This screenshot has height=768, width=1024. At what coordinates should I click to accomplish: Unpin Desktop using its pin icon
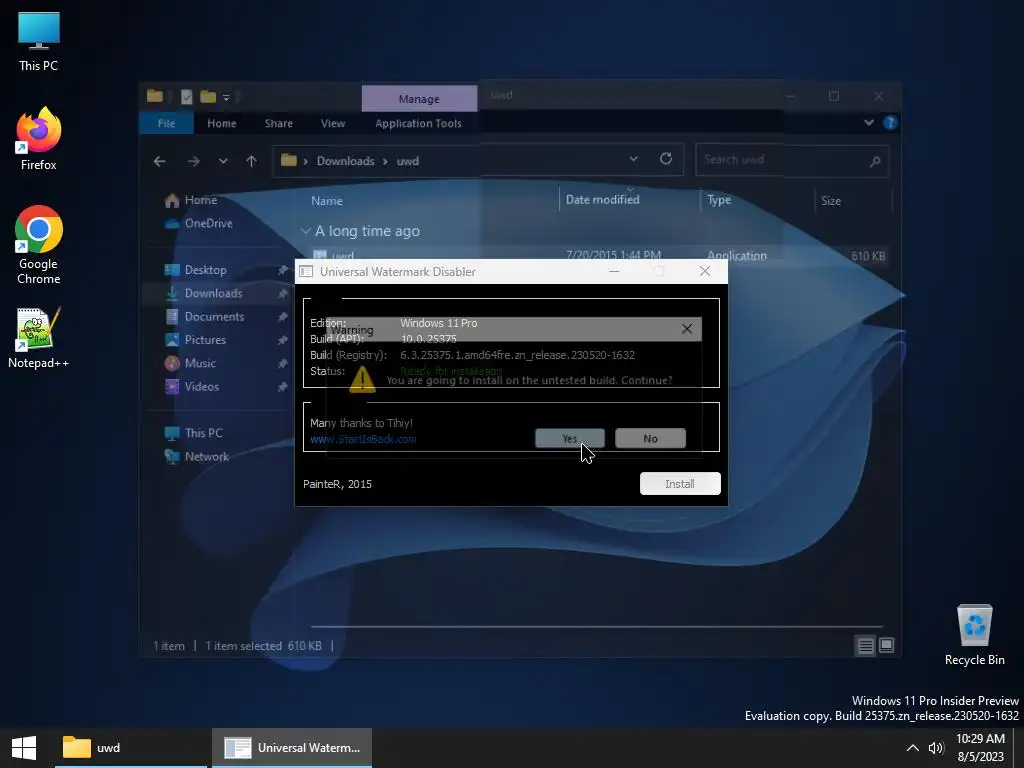[x=282, y=270]
